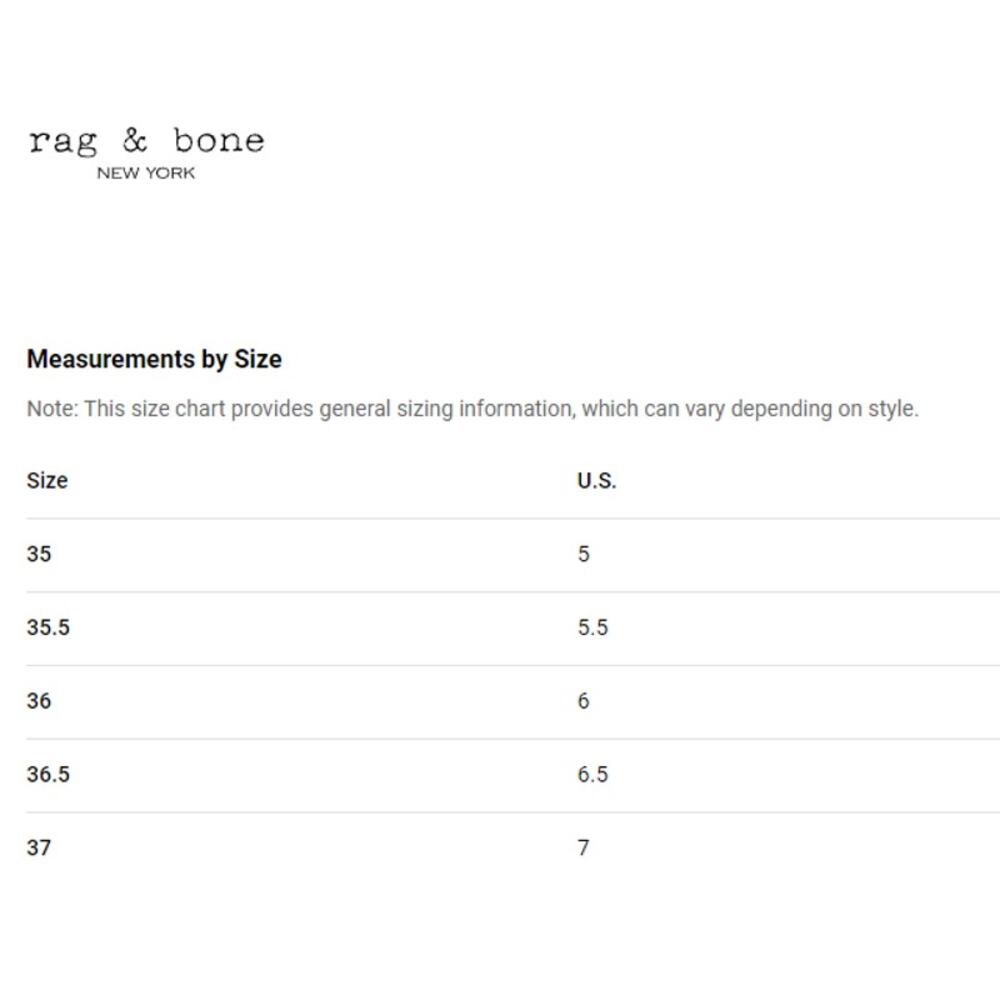Click the rag & bone logo
This screenshot has height=1000, width=1000.
pyautogui.click(x=146, y=154)
